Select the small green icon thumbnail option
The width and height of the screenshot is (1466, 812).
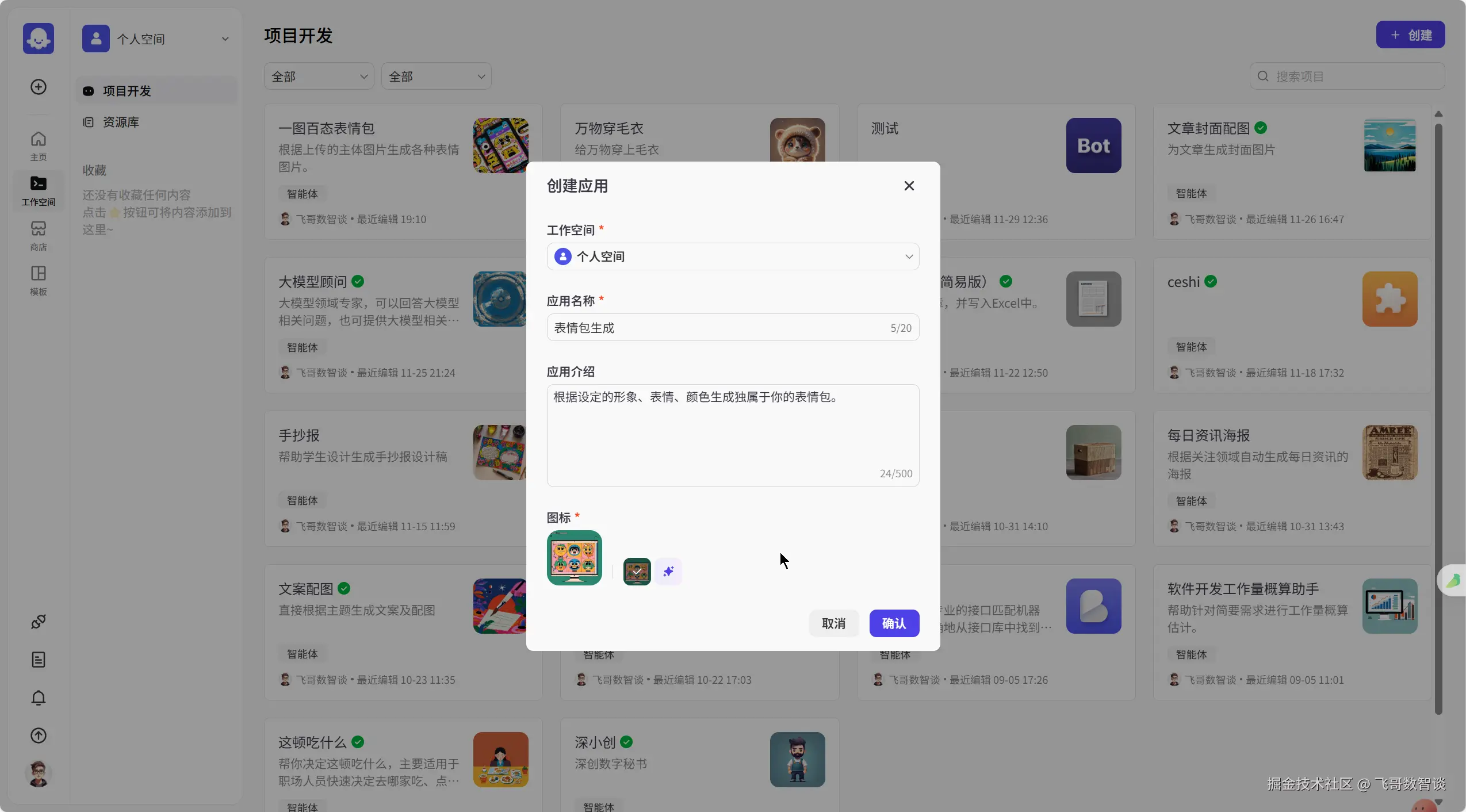pos(637,571)
